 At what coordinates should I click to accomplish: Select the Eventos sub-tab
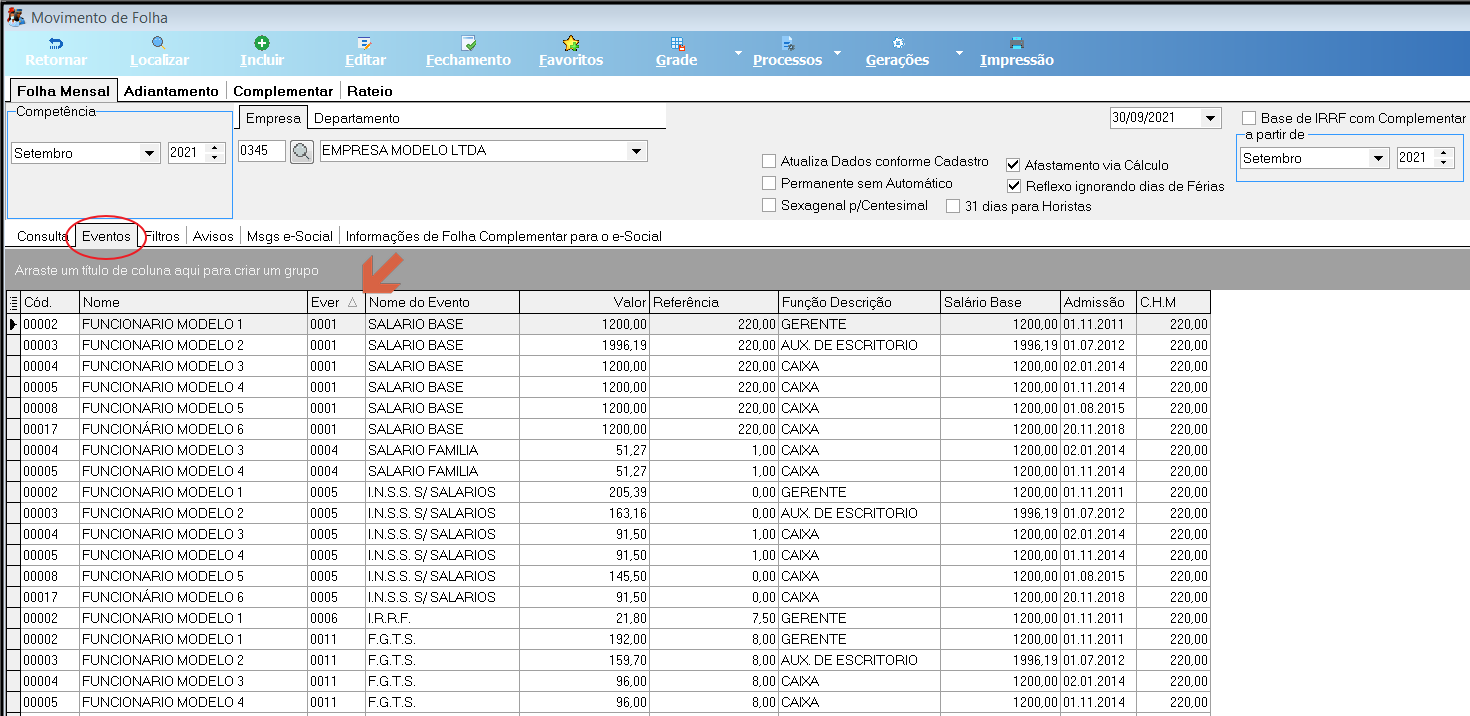click(106, 237)
